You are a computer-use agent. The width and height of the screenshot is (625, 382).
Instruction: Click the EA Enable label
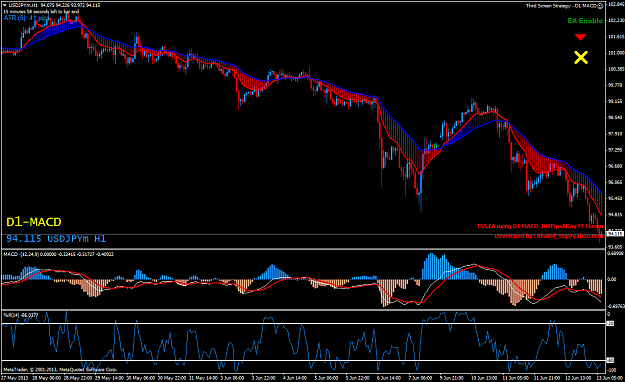[x=585, y=21]
